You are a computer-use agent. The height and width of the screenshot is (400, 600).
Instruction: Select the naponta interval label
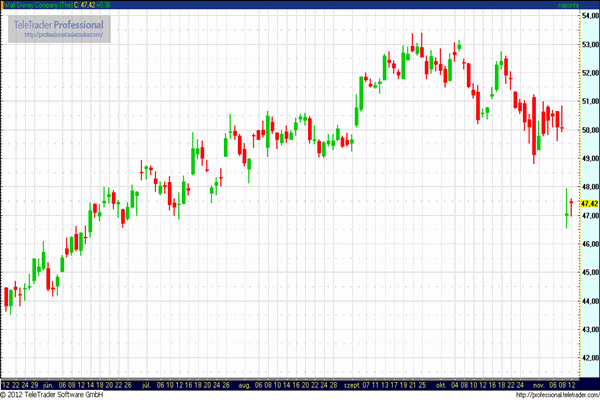568,5
